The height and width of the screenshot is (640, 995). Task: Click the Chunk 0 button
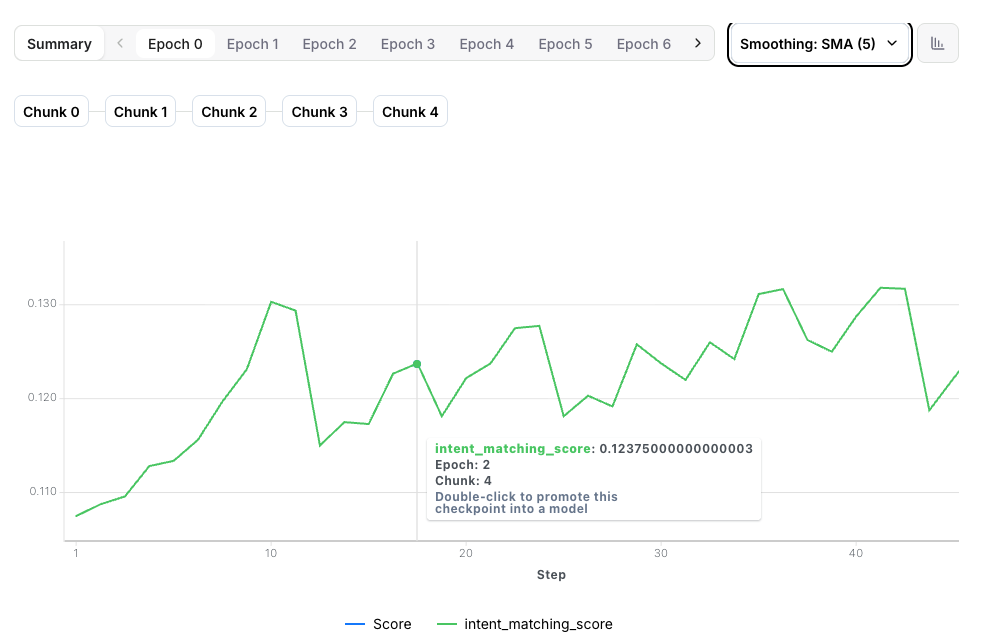(x=51, y=111)
